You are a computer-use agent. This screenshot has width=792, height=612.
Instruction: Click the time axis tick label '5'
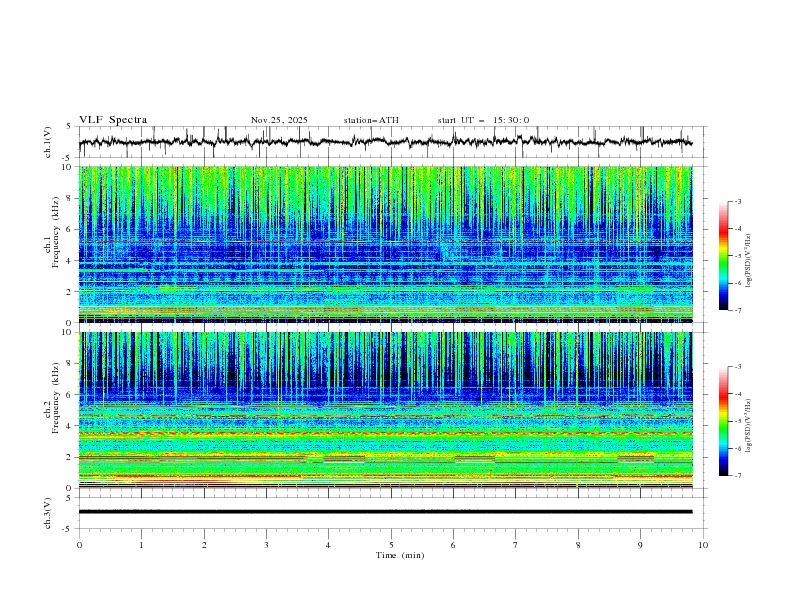[391, 545]
